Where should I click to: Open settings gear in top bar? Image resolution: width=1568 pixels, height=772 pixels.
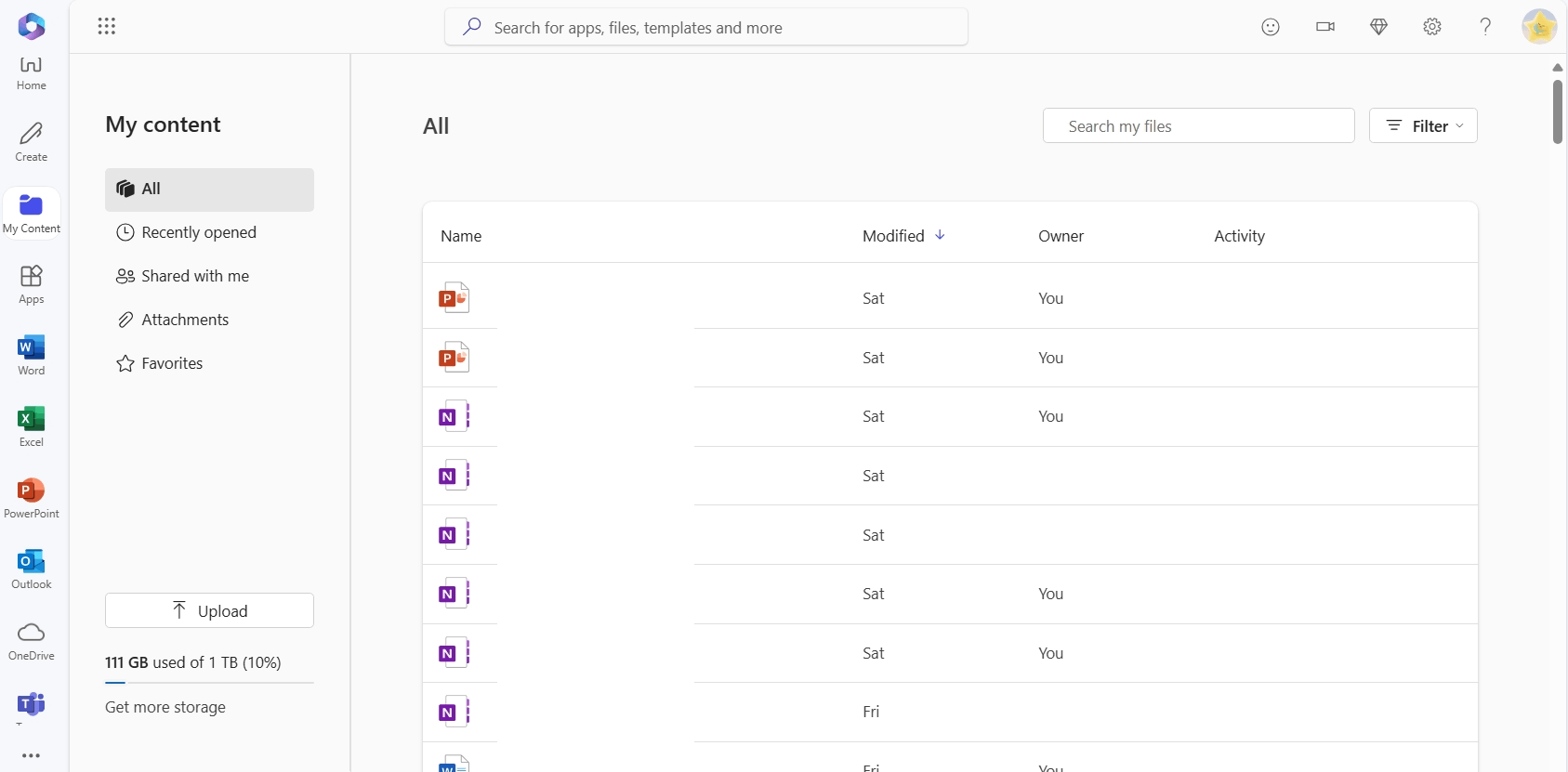coord(1432,27)
